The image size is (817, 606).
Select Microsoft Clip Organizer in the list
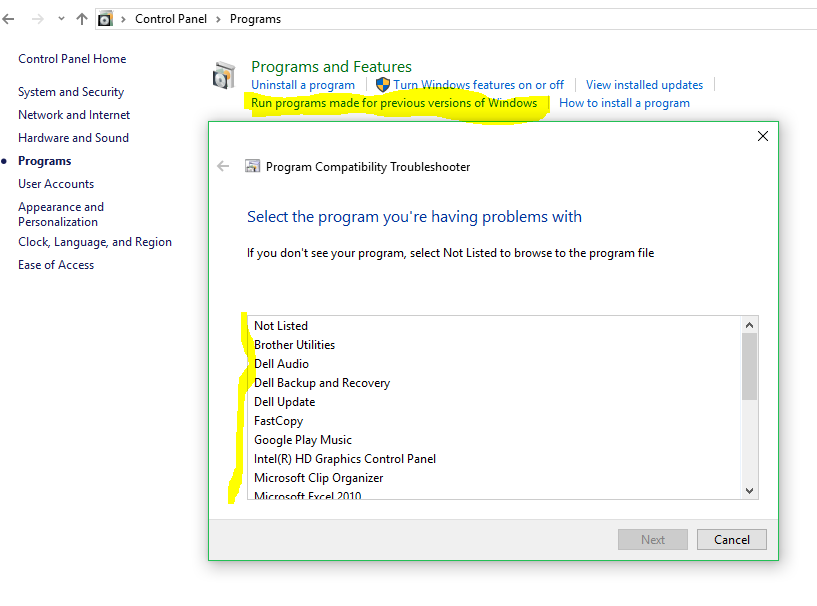click(x=495, y=478)
